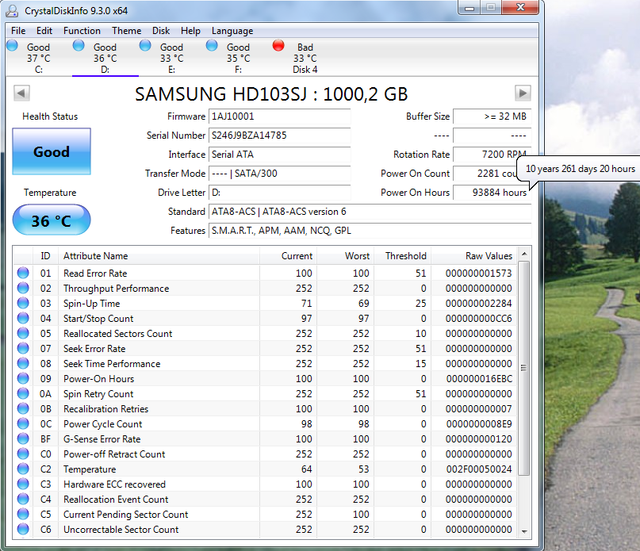Go to next disk with right arrow
The width and height of the screenshot is (640, 551).
[x=523, y=93]
